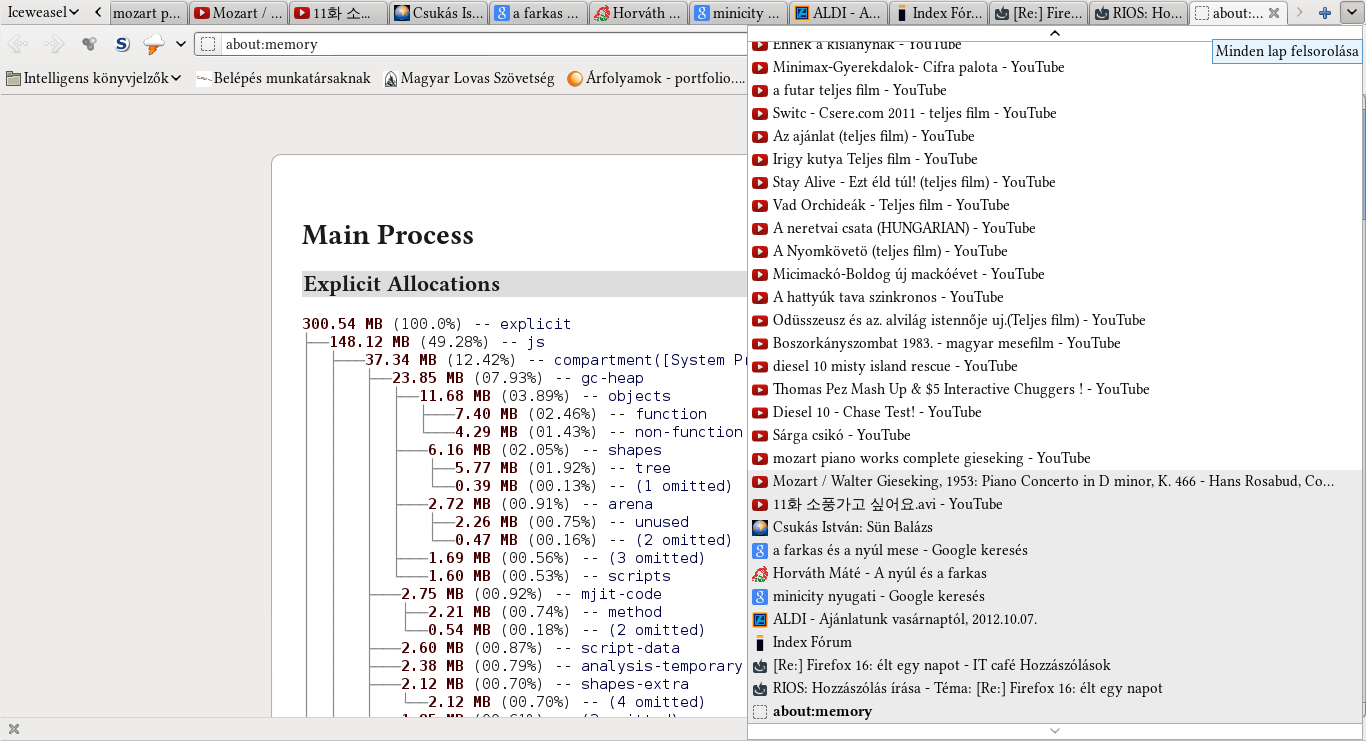Switch to the '11화 소...' tab

coord(338,13)
